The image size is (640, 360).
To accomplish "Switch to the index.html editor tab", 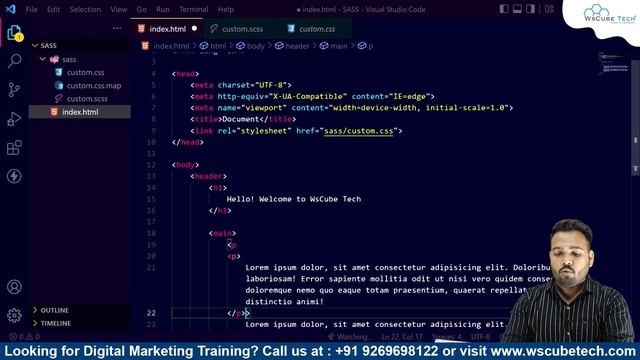I will point(167,29).
